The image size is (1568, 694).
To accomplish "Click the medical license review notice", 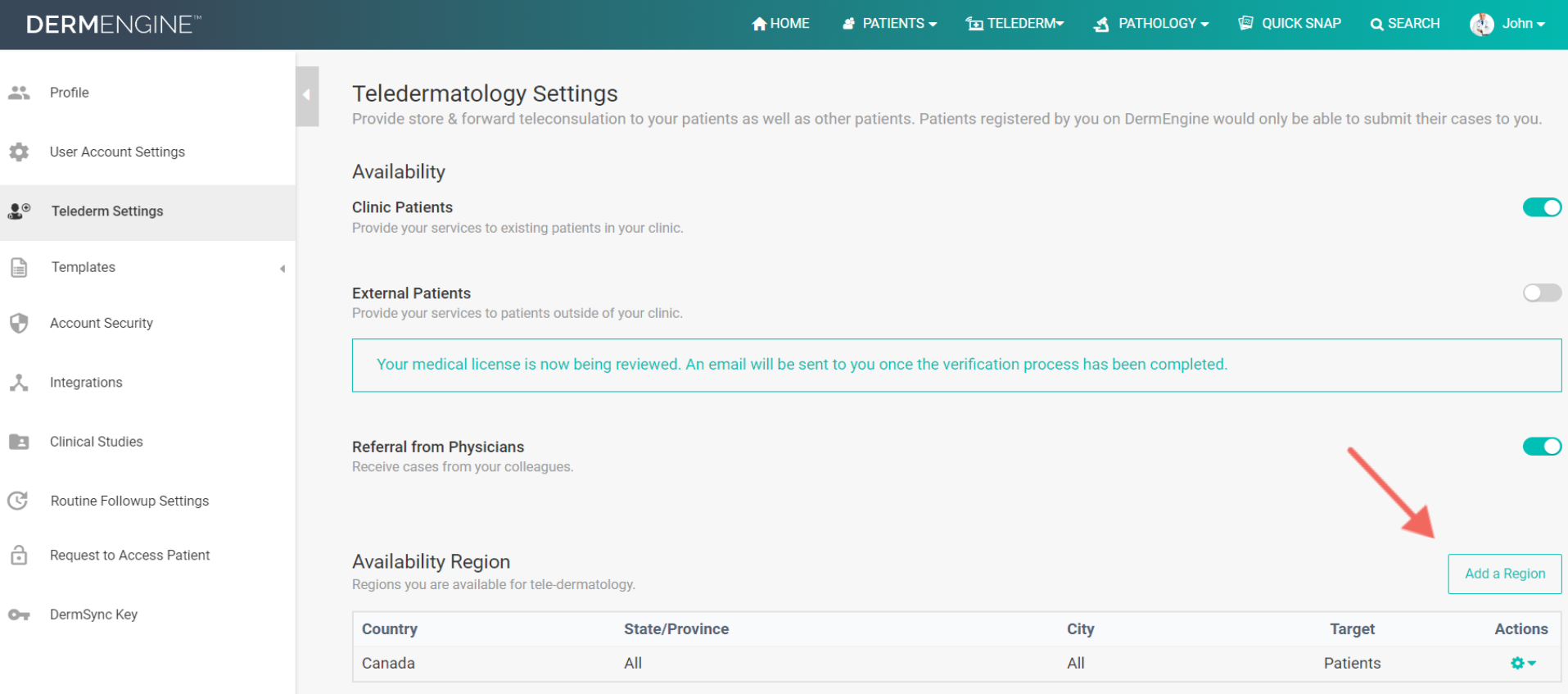I will [x=956, y=365].
